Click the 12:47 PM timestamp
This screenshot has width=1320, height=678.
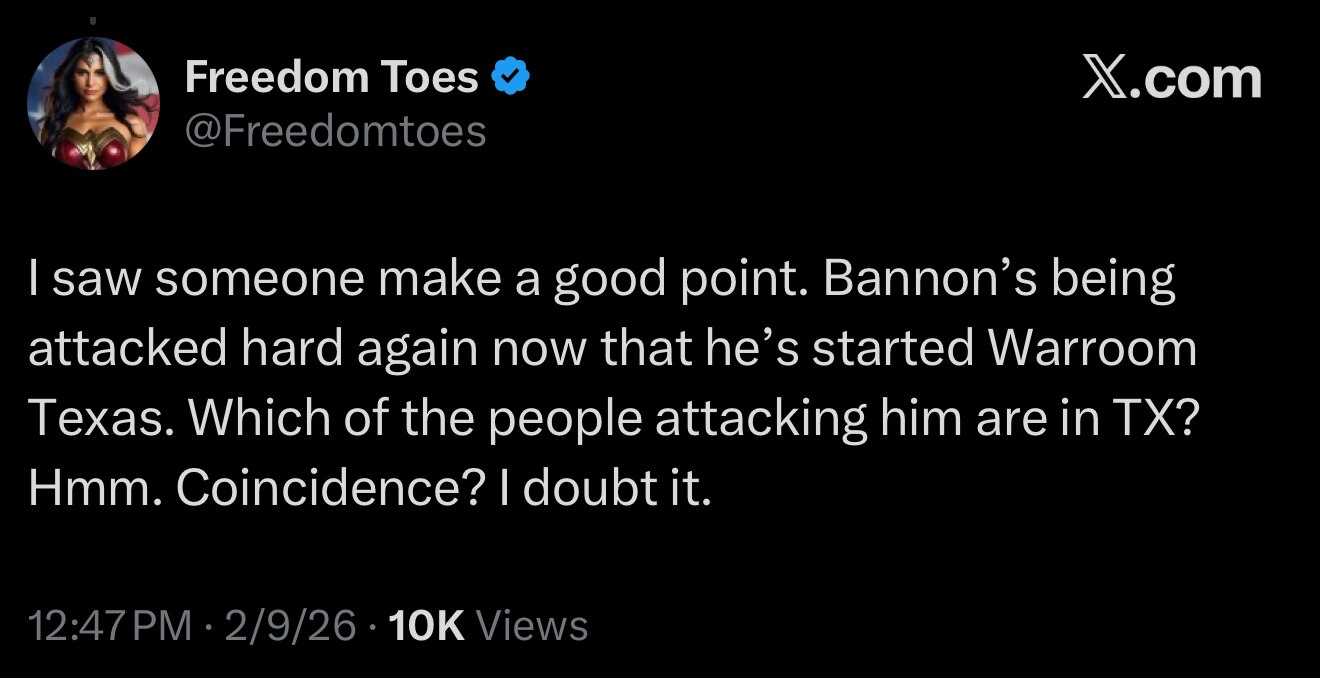111,626
